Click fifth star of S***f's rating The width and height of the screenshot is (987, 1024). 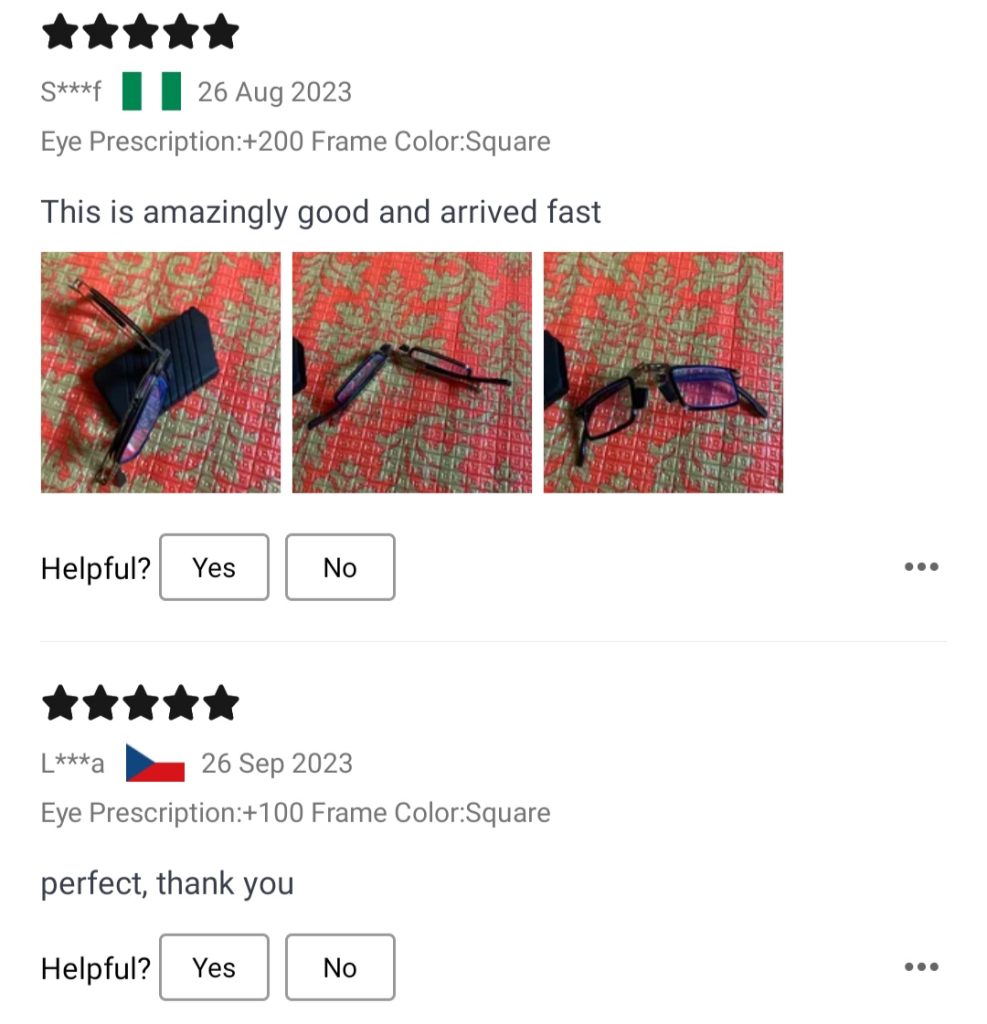pos(221,32)
